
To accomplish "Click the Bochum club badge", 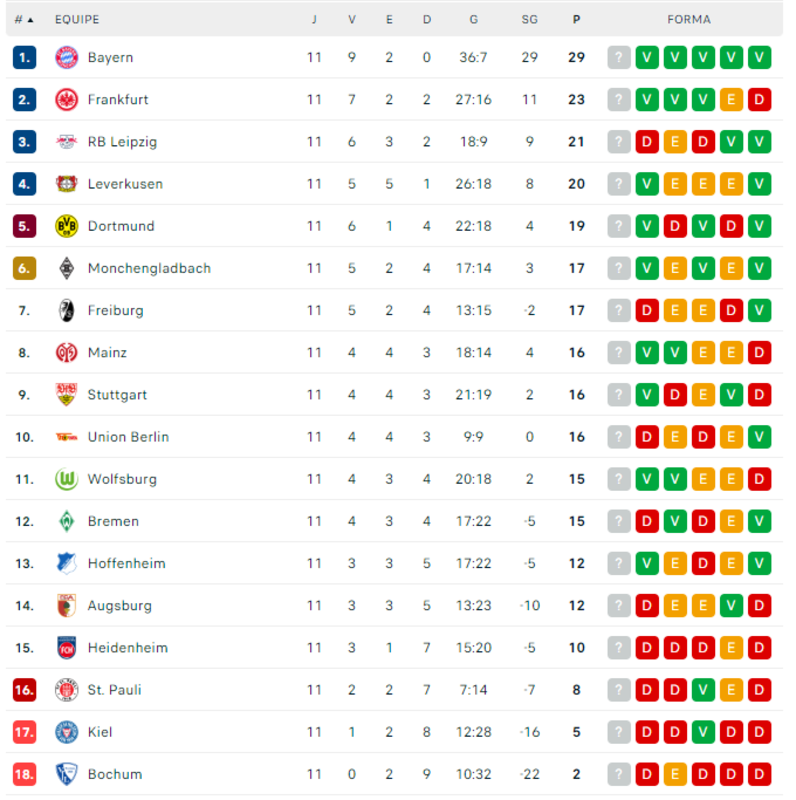I will pyautogui.click(x=66, y=774).
